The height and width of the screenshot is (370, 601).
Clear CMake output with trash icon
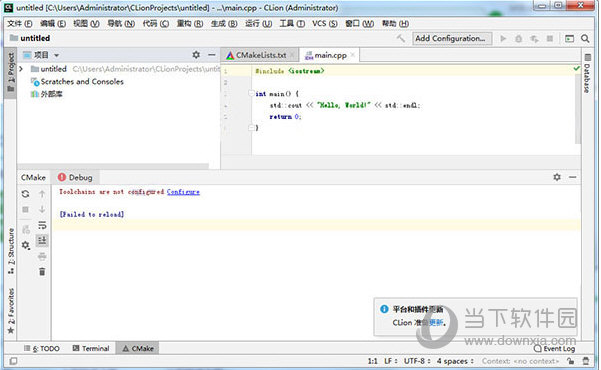[42, 272]
